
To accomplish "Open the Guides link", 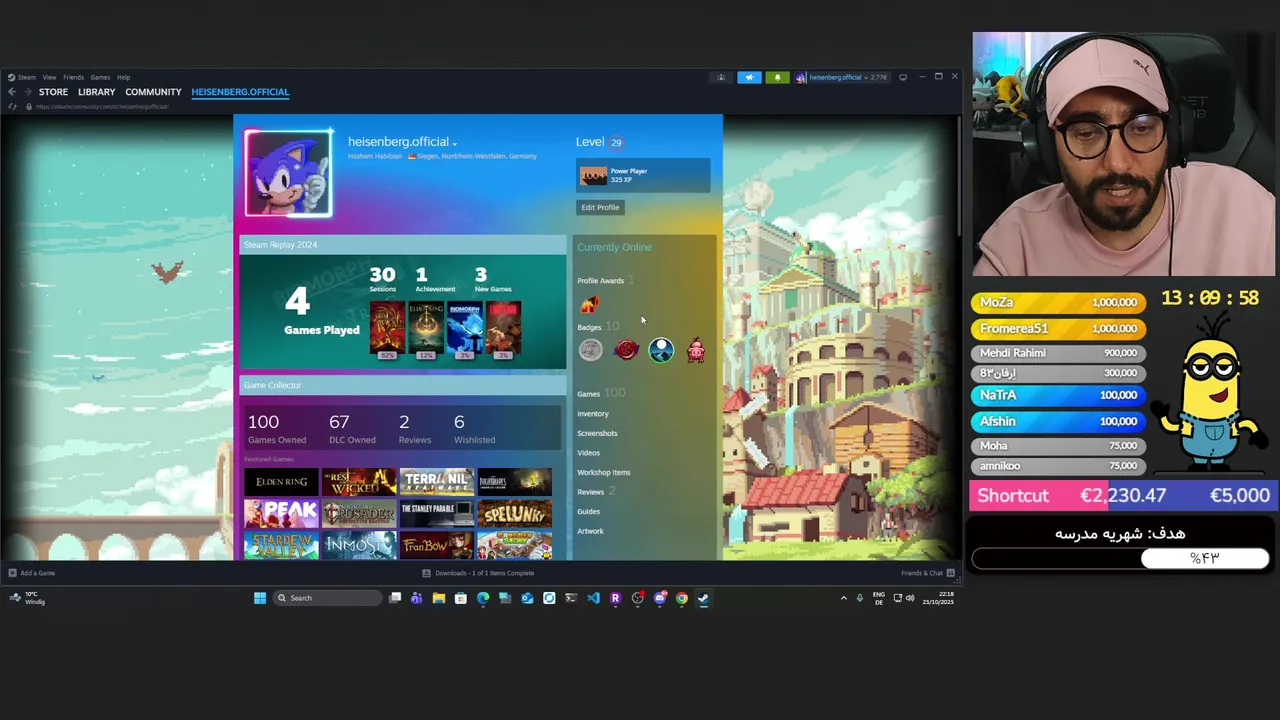I will (588, 511).
